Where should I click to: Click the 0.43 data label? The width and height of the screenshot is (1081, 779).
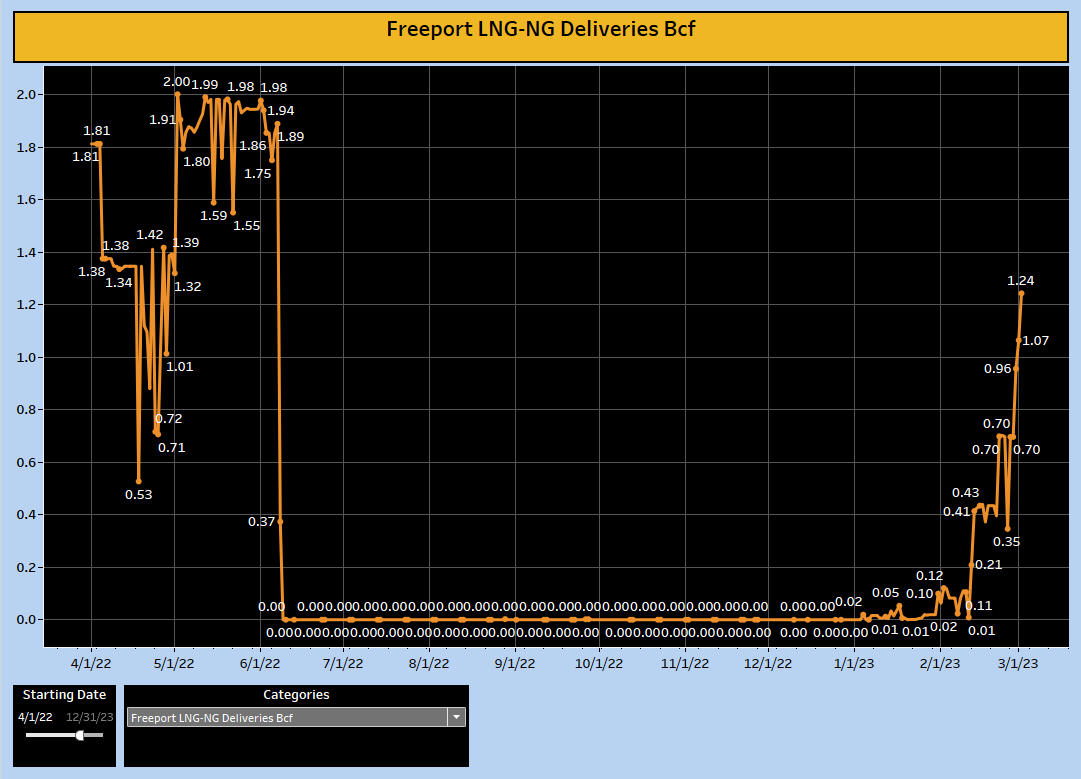tap(965, 492)
